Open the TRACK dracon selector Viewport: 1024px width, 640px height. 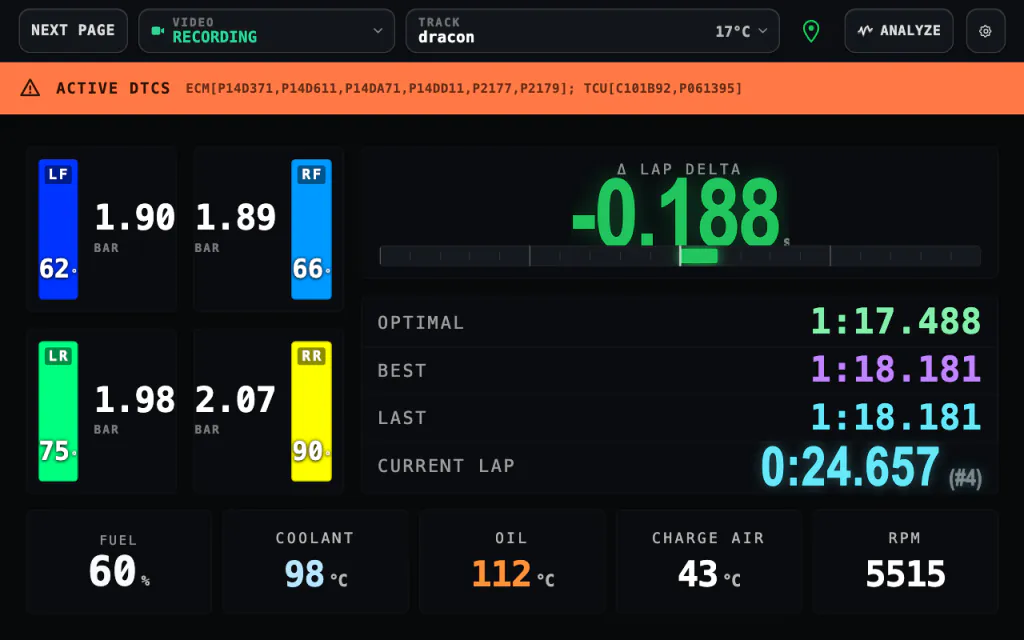click(592, 31)
